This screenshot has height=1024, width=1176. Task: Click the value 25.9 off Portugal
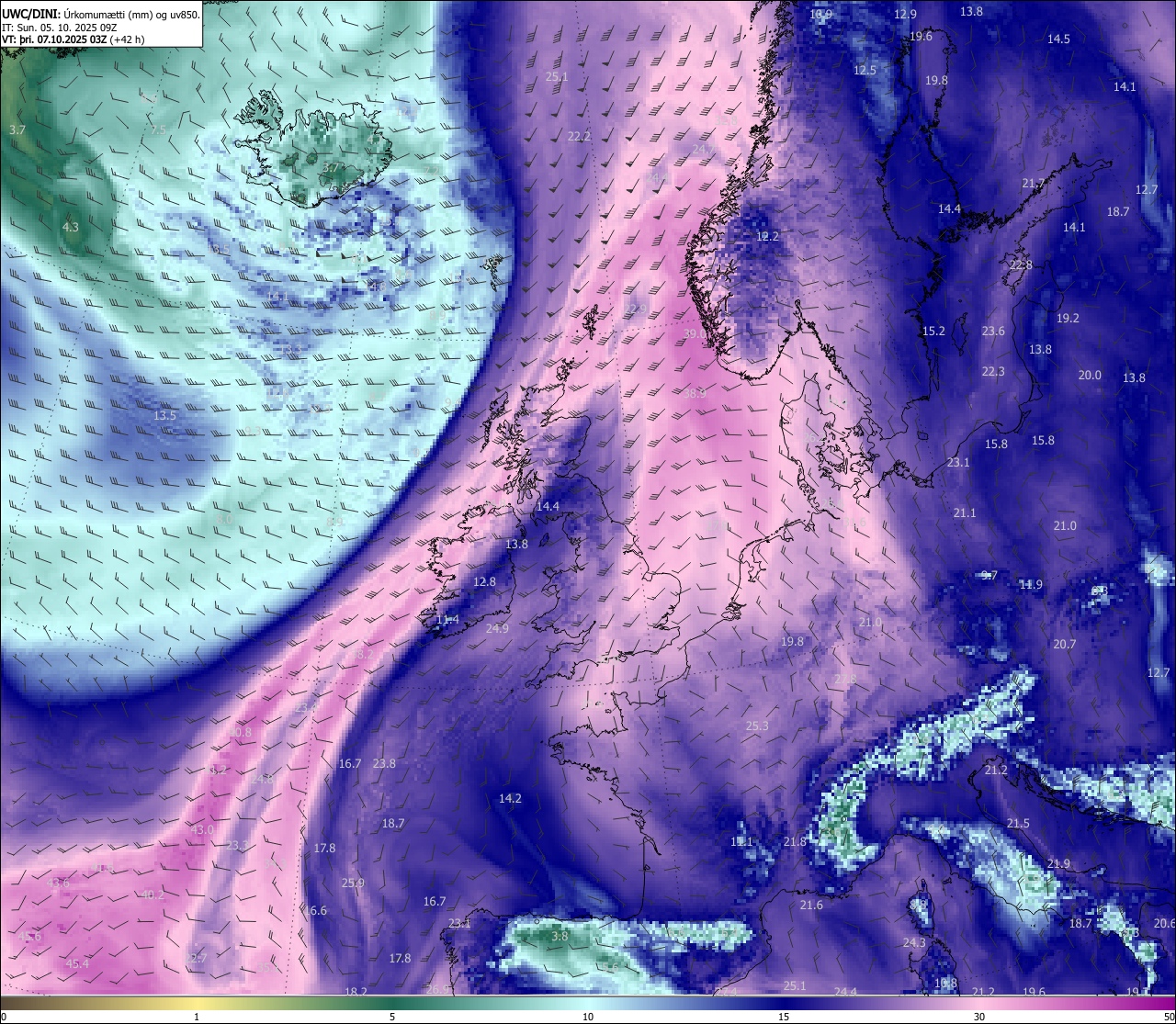[353, 883]
